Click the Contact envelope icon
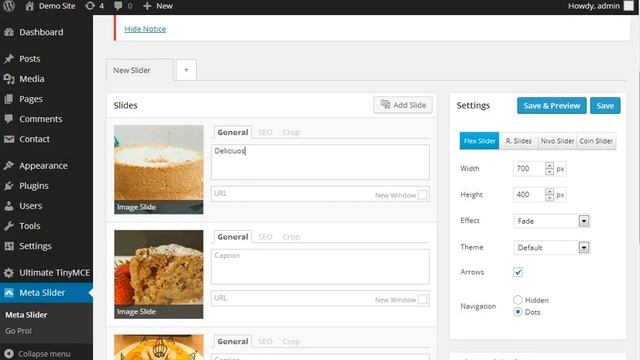640x360 pixels. [x=9, y=139]
